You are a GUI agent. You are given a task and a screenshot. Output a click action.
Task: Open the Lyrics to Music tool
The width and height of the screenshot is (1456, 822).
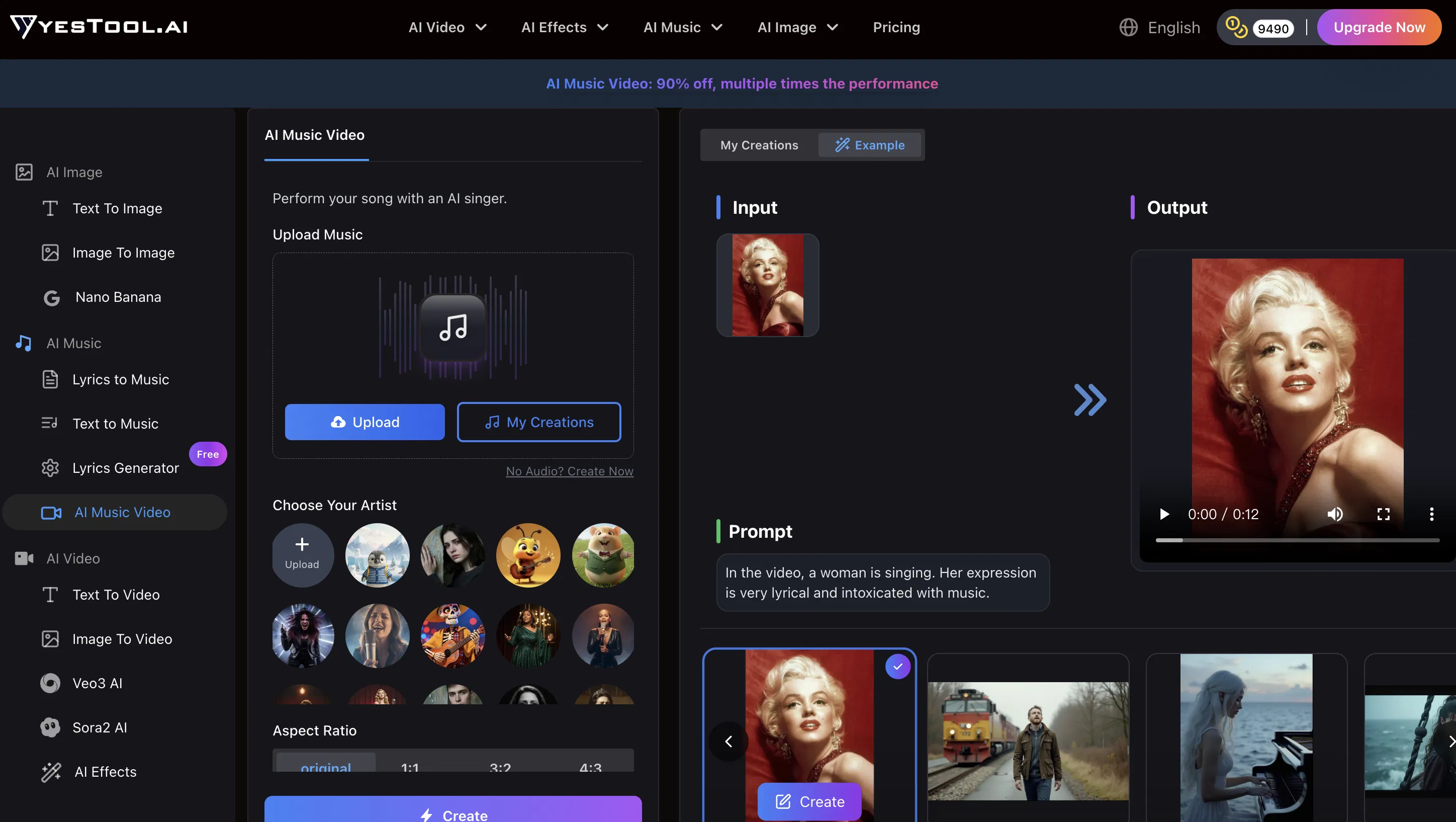click(120, 380)
